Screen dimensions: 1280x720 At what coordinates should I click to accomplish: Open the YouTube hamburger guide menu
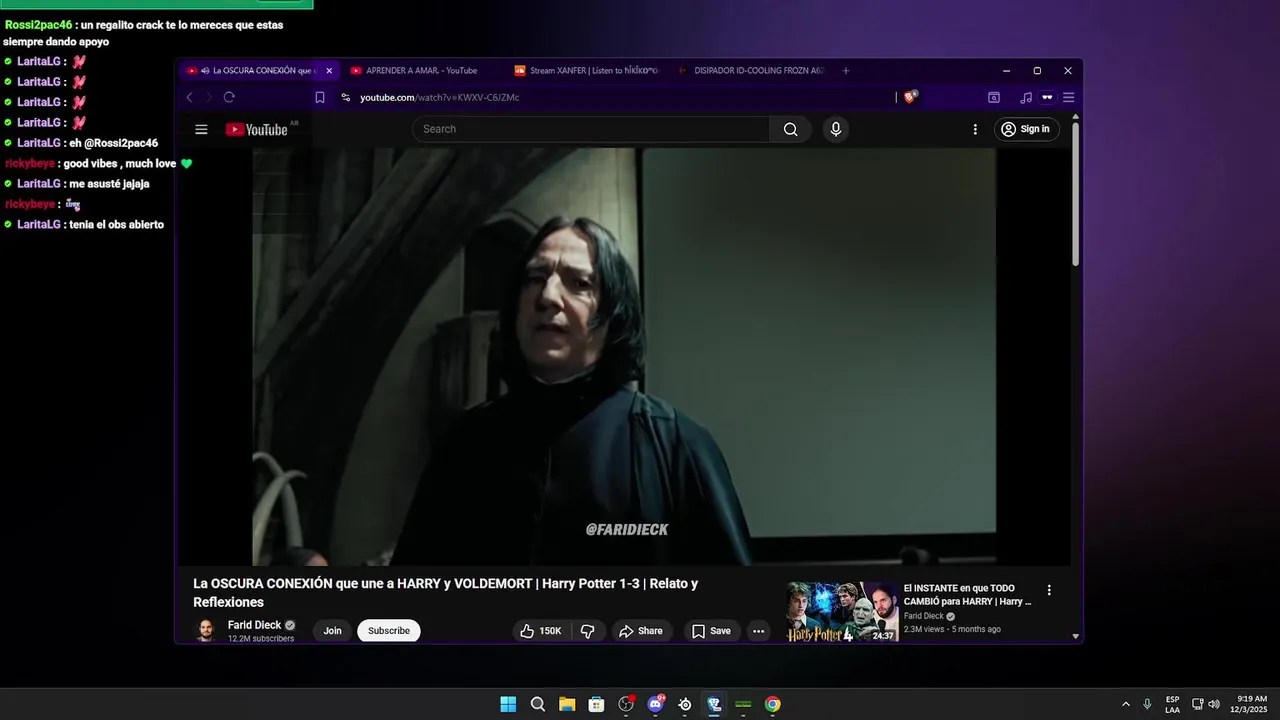point(201,129)
